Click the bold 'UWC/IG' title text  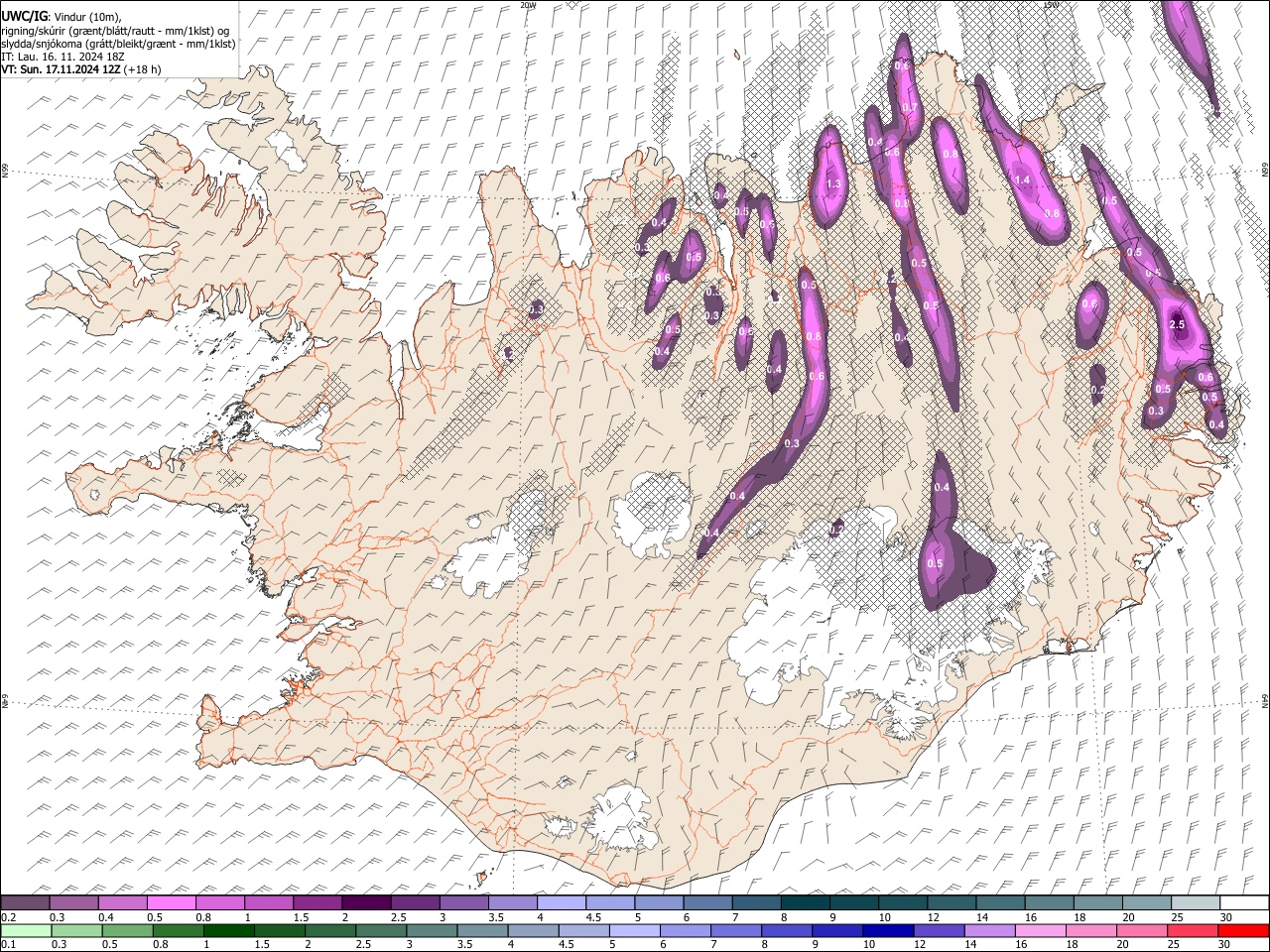point(23,17)
